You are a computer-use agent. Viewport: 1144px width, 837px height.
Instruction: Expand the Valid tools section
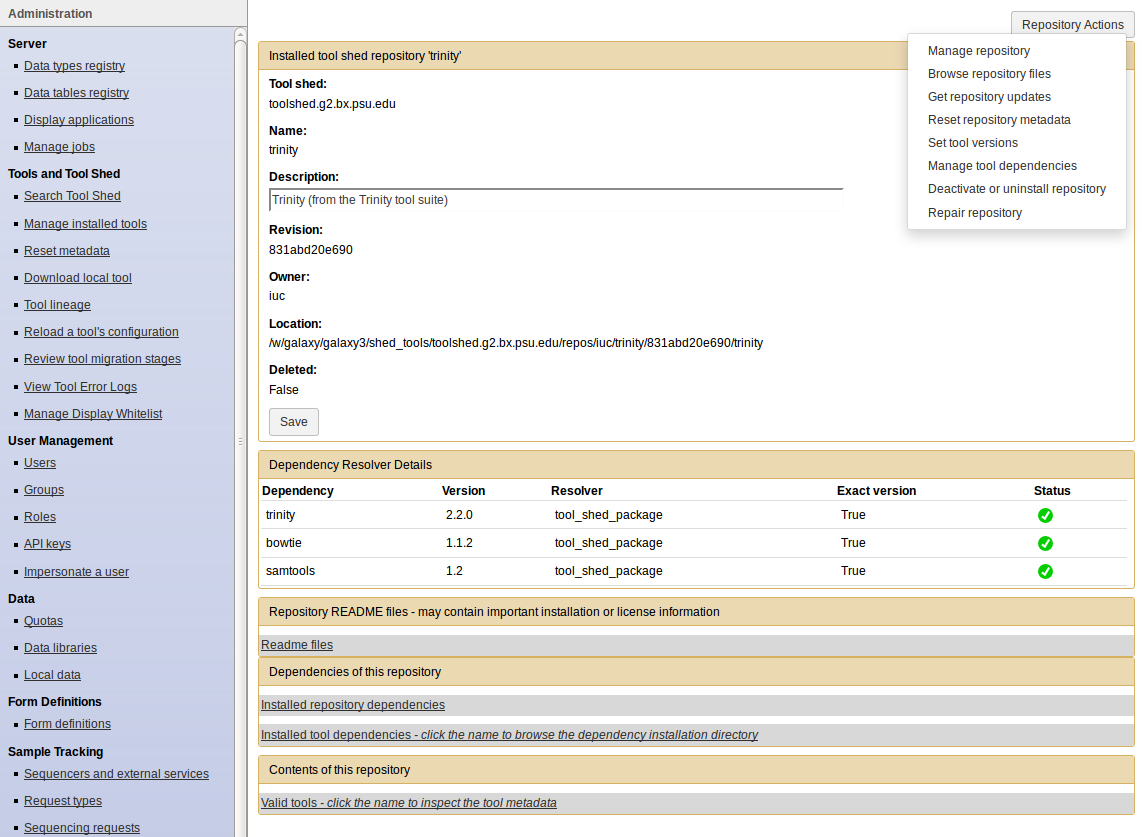point(409,803)
